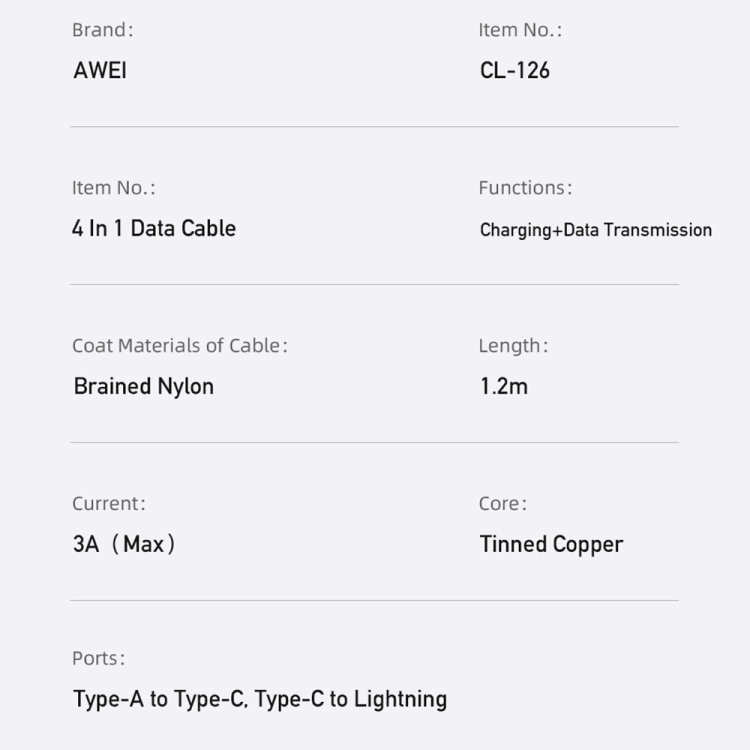This screenshot has height=750, width=750.
Task: Select the 3A (Max) current value
Action: (x=124, y=544)
